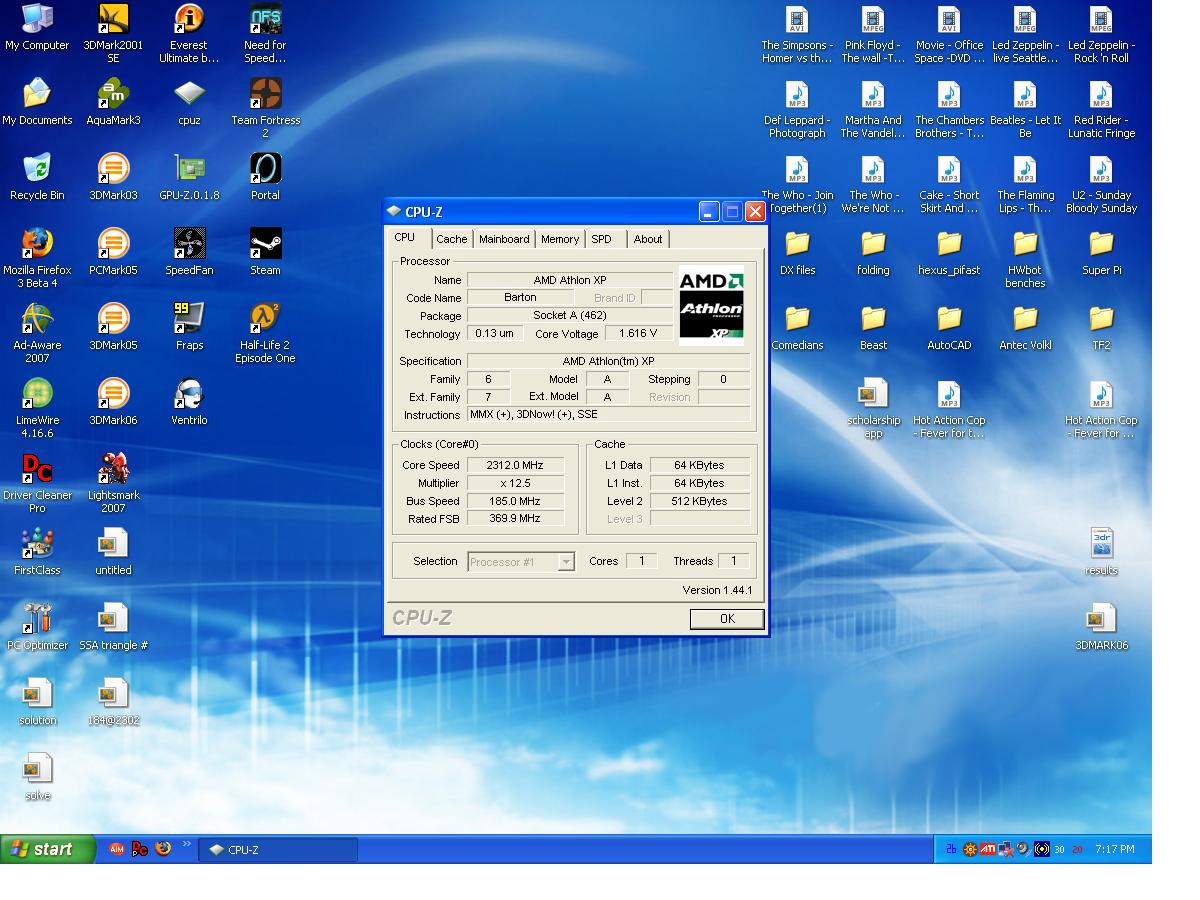Open the Super Pi folder
The height and width of the screenshot is (900, 1200).
(1101, 252)
